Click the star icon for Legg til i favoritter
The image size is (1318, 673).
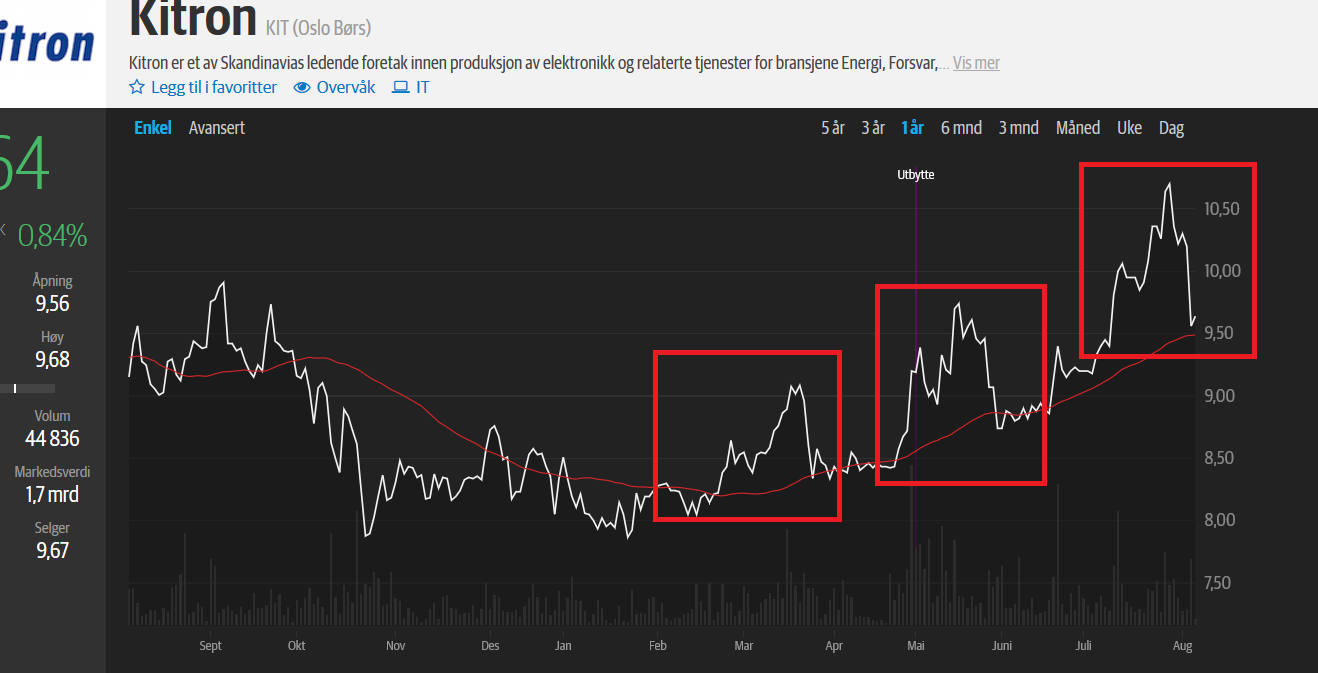tap(137, 87)
